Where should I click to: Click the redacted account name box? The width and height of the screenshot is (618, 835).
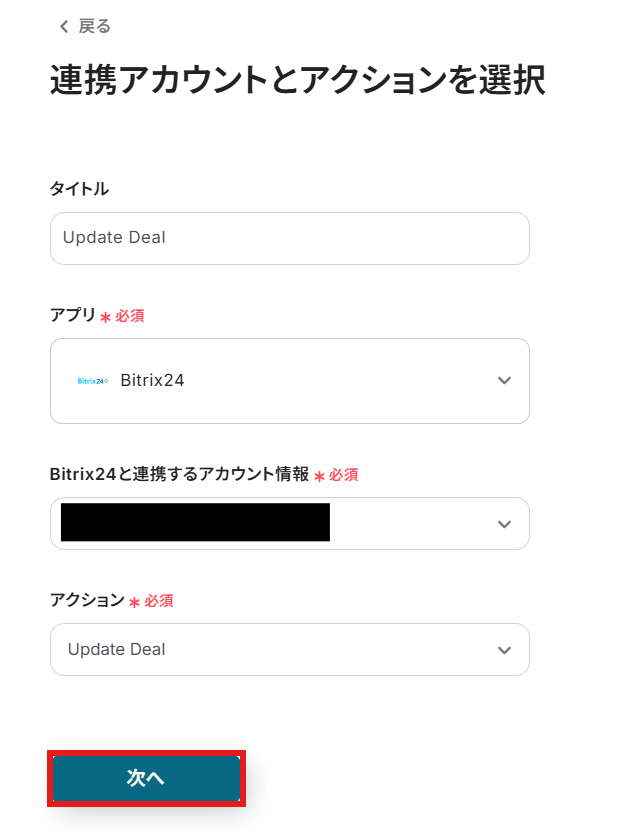point(195,523)
